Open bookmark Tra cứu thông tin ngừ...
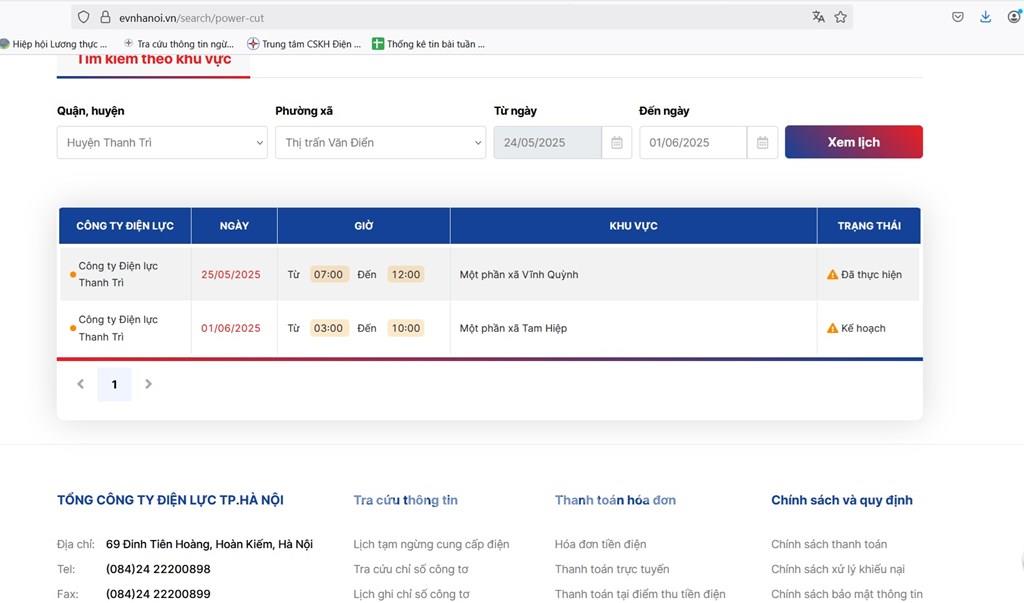Image resolution: width=1024 pixels, height=603 pixels. [179, 44]
